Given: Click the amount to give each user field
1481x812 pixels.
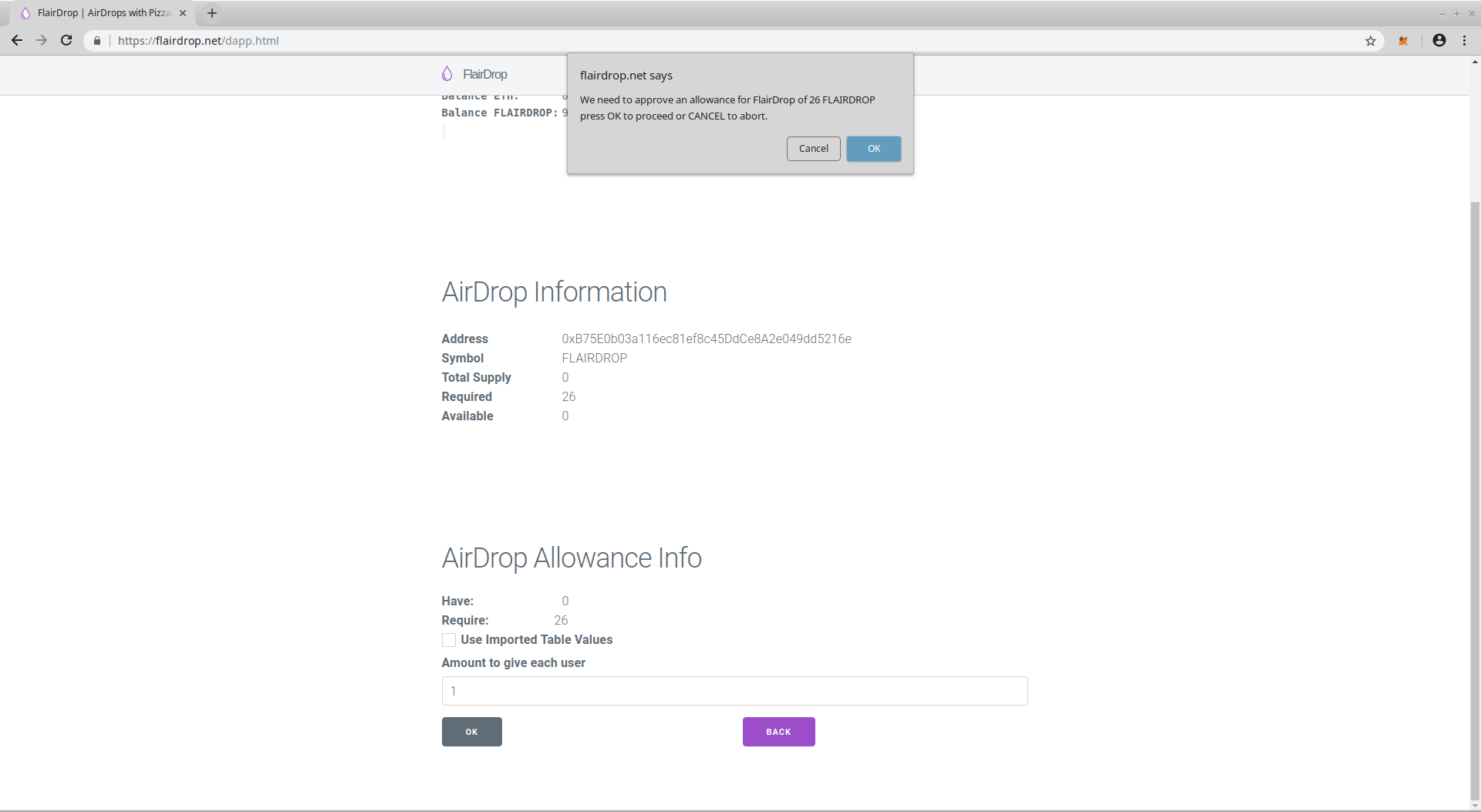Looking at the screenshot, I should (x=734, y=691).
